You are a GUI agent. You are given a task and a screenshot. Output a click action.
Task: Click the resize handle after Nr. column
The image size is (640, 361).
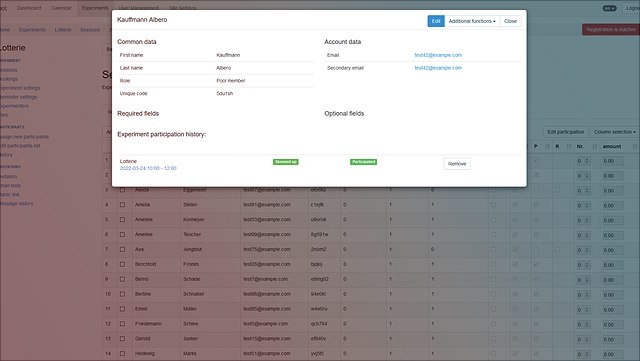pyautogui.click(x=594, y=146)
